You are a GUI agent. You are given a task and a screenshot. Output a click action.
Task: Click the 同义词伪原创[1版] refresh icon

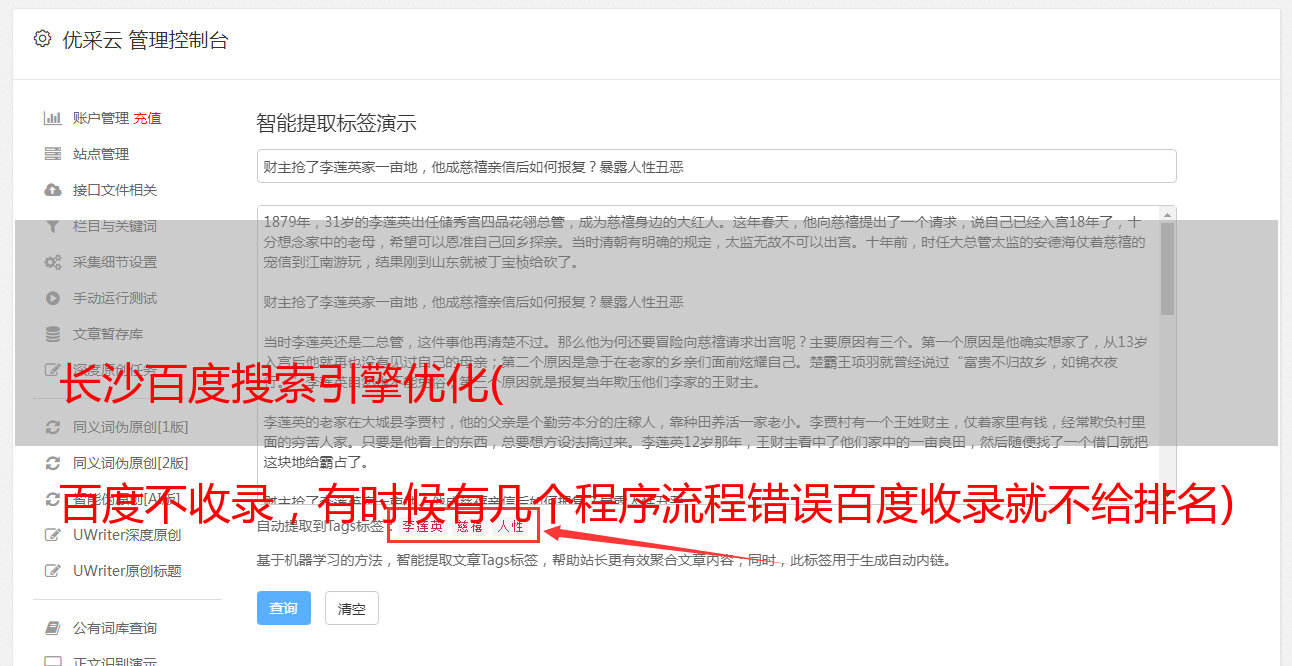[x=53, y=427]
